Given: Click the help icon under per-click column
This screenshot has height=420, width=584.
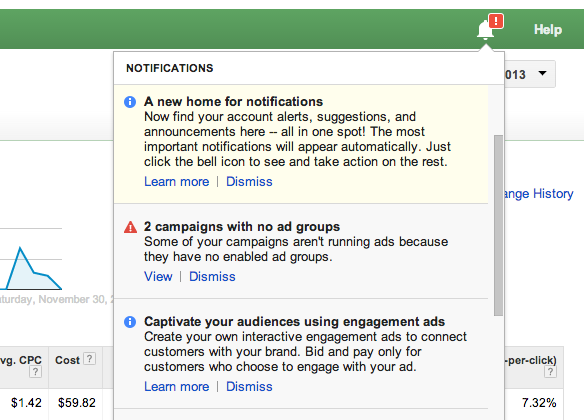Looking at the screenshot, I should click(550, 372).
